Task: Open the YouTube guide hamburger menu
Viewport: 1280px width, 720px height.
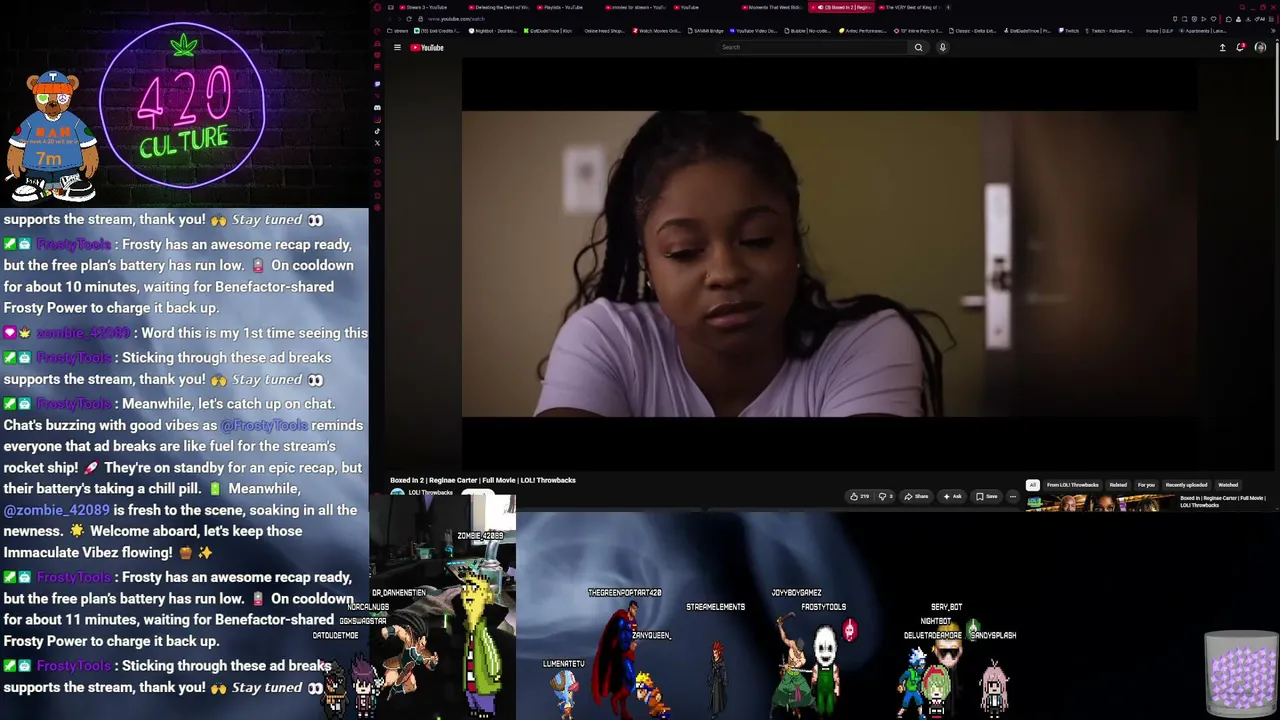Action: [x=397, y=47]
